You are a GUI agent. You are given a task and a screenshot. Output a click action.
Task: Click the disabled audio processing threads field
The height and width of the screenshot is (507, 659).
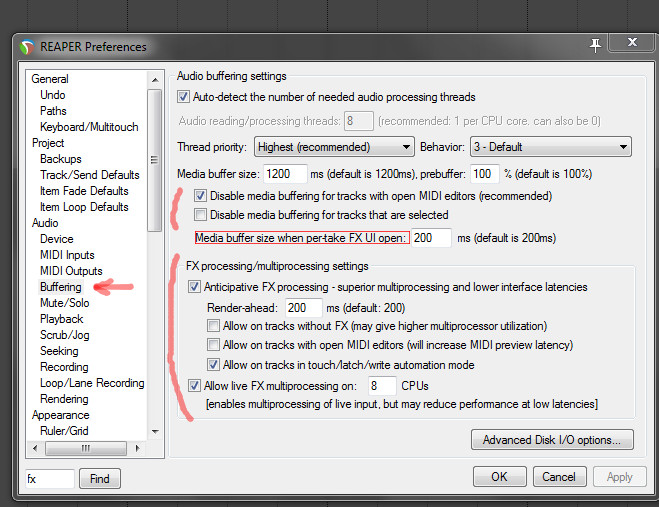(x=358, y=121)
